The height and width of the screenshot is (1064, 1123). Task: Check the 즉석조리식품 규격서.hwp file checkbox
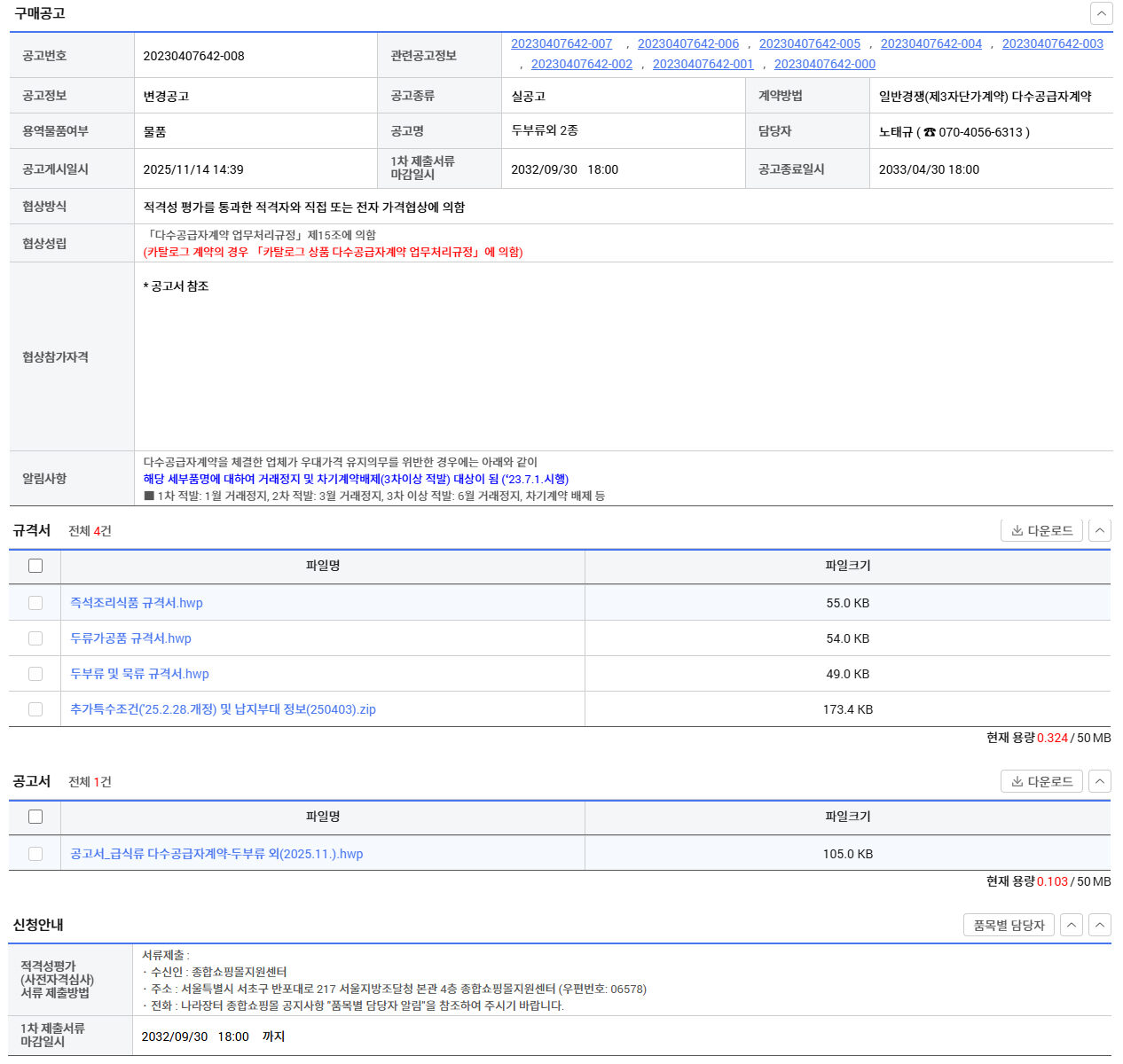(x=35, y=603)
